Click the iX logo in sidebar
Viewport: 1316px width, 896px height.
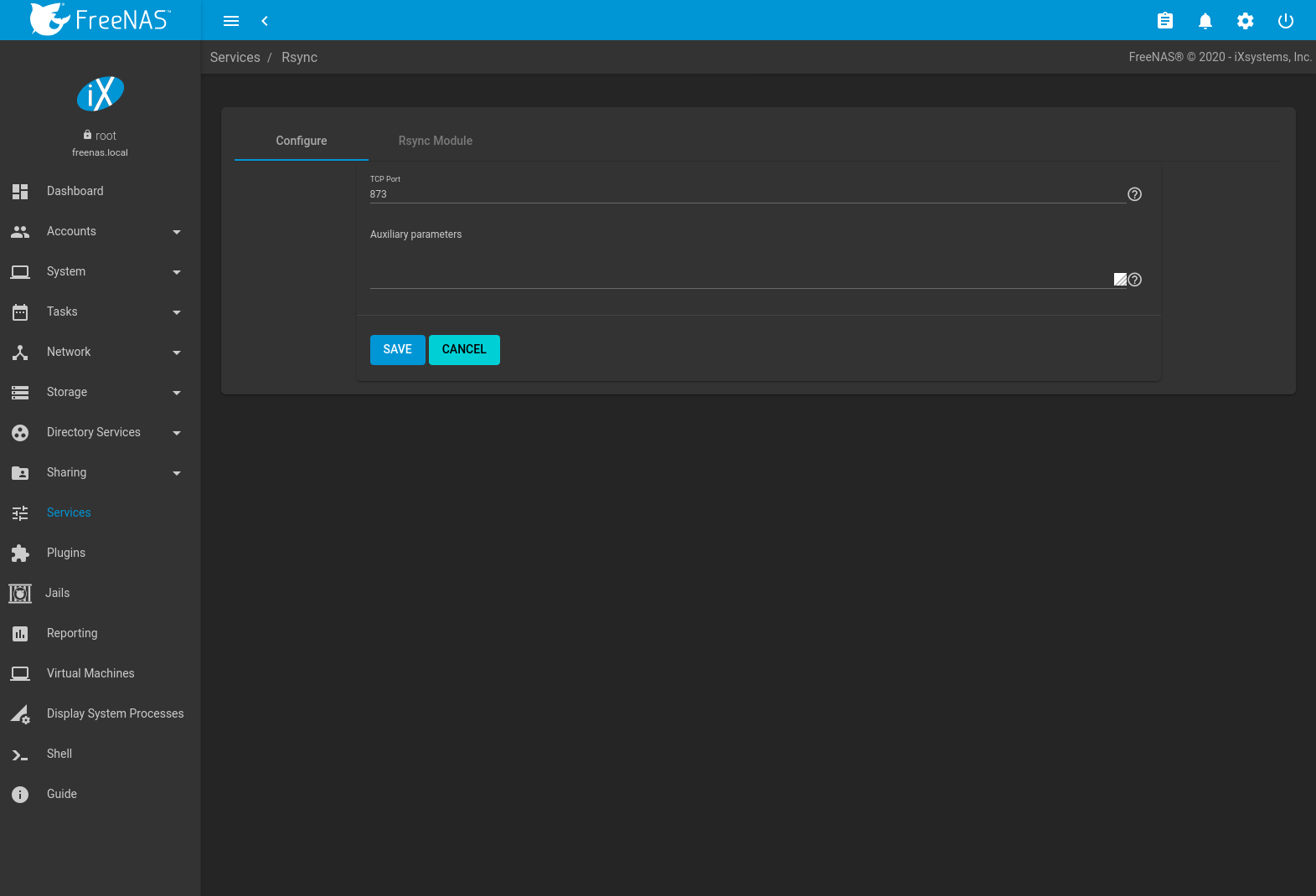(101, 94)
